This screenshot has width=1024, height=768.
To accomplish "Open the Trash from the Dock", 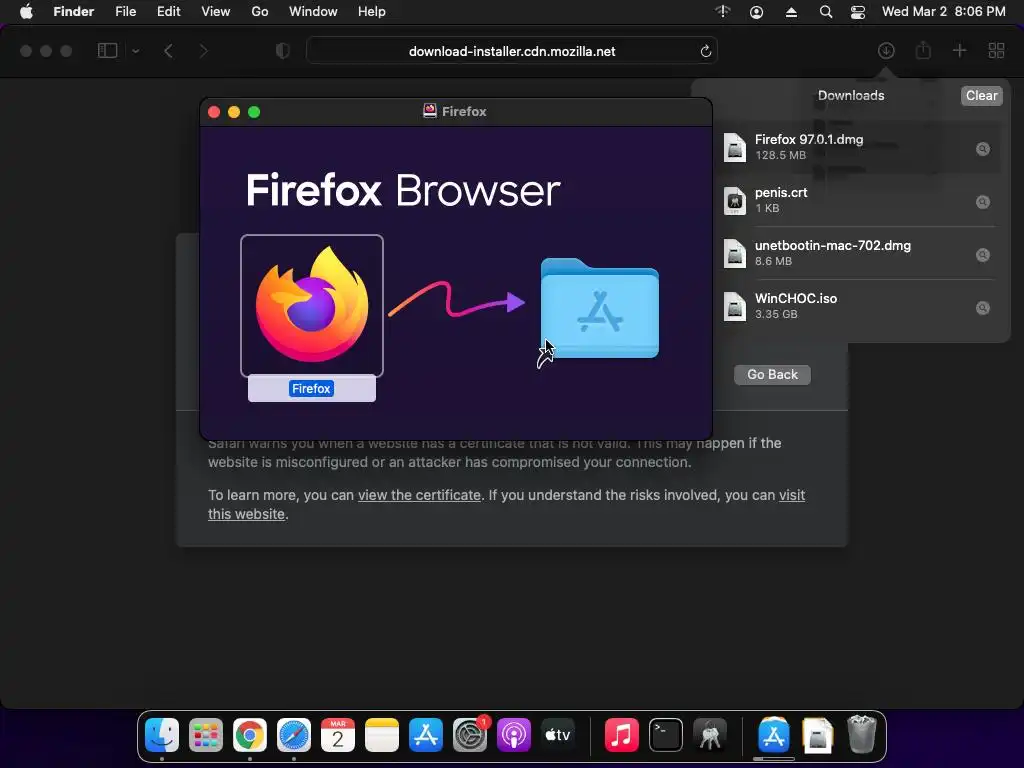I will 861,735.
